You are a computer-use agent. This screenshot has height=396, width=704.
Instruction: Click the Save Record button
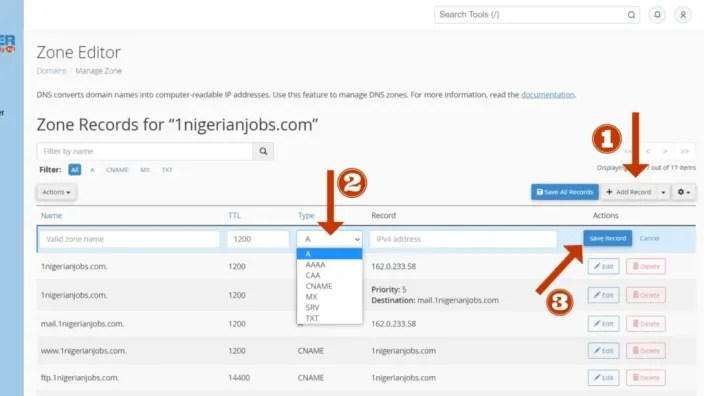tap(607, 238)
